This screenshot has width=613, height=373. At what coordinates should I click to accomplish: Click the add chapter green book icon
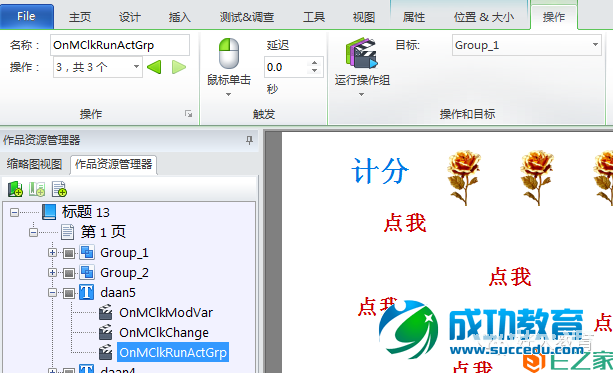click(x=15, y=189)
